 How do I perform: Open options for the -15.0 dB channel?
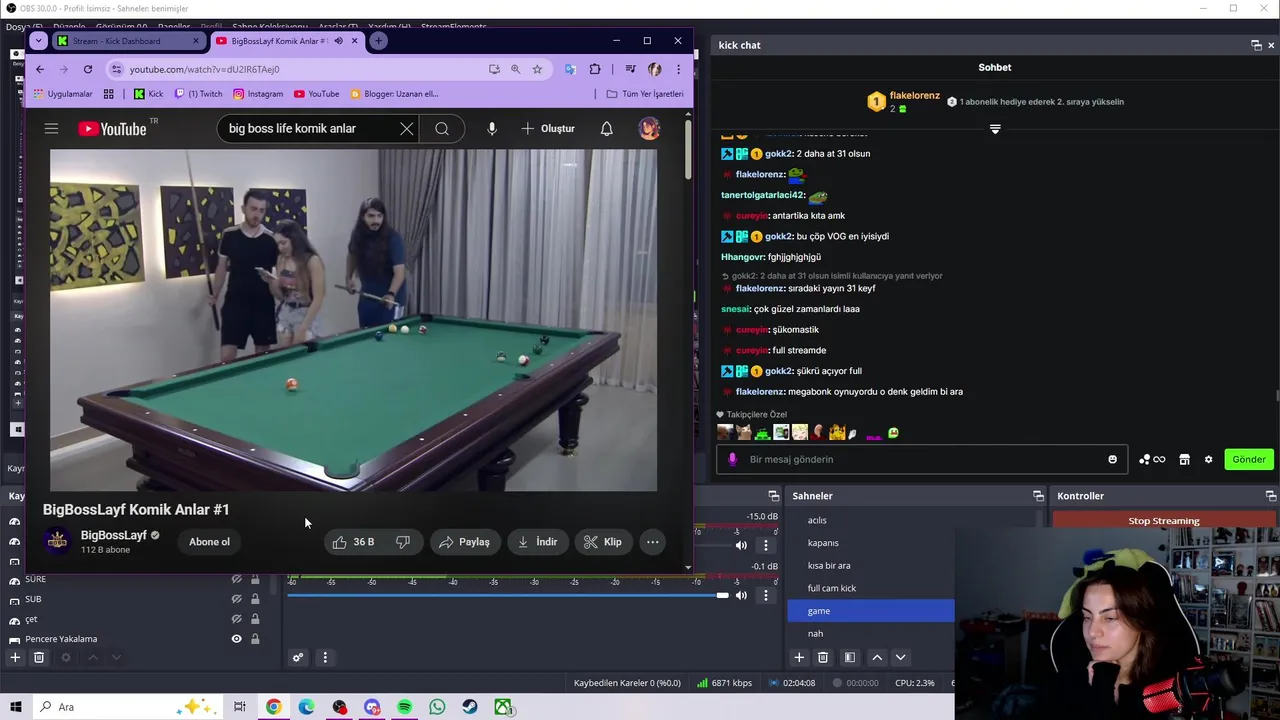(766, 545)
